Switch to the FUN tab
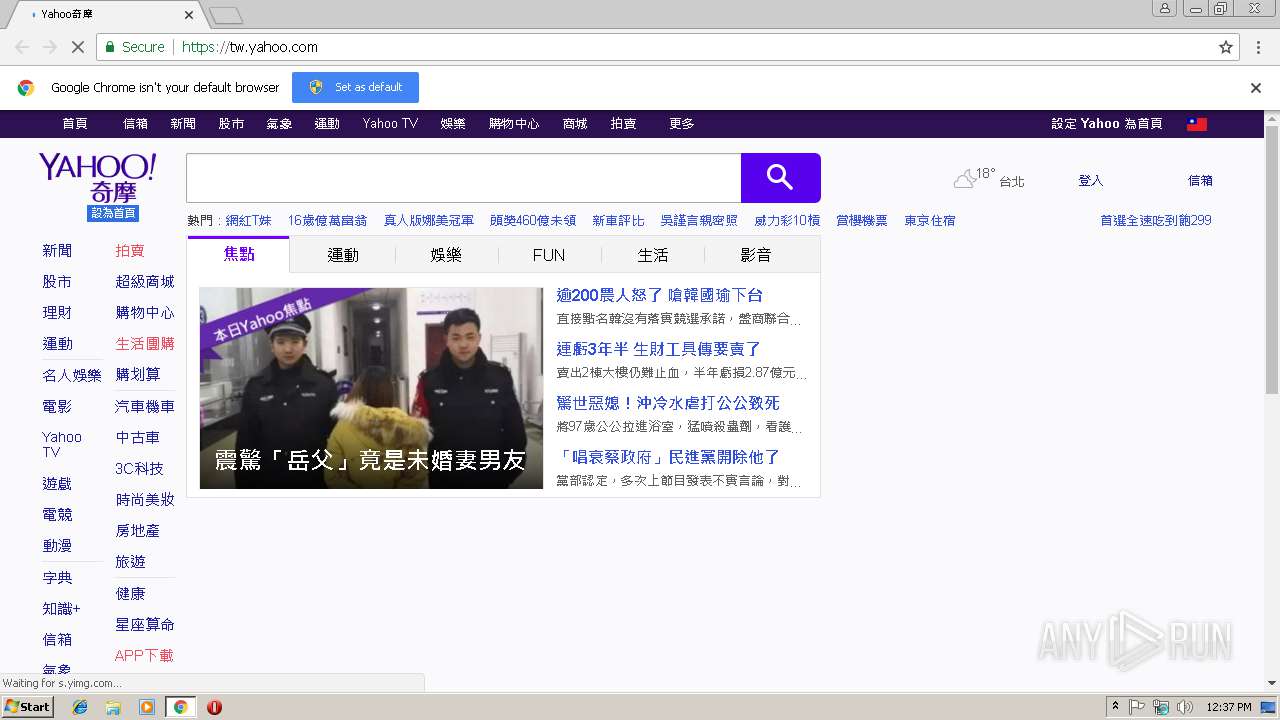This screenshot has width=1280, height=720. (549, 255)
